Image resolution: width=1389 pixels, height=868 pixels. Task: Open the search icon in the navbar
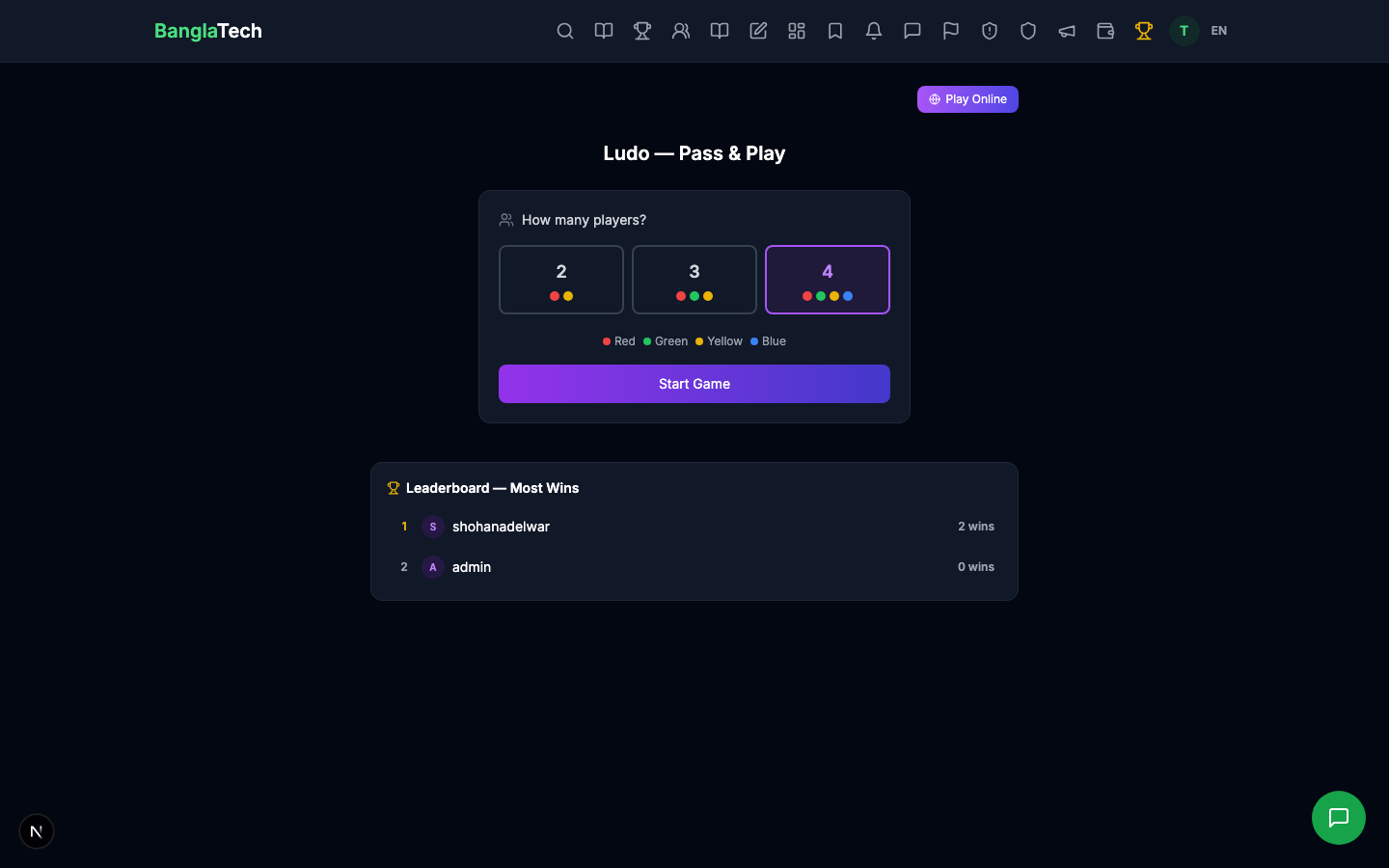[x=565, y=31]
